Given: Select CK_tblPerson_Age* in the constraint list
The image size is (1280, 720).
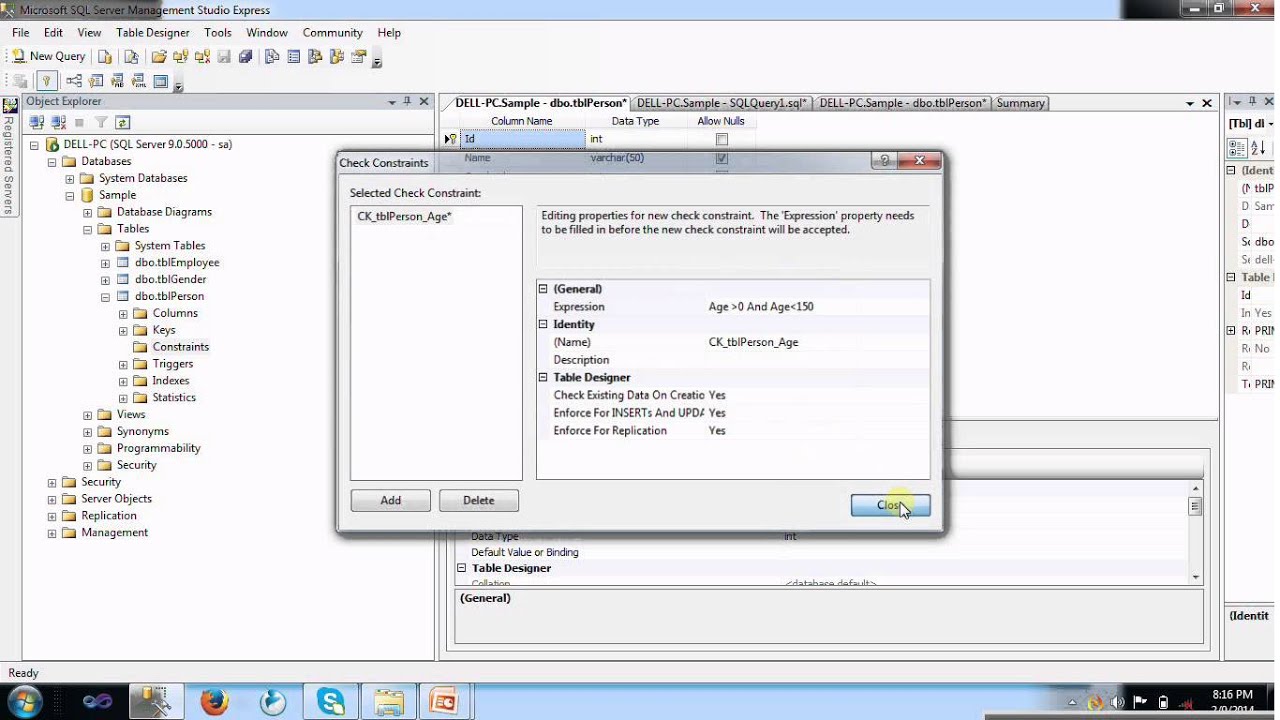Looking at the screenshot, I should coord(405,216).
